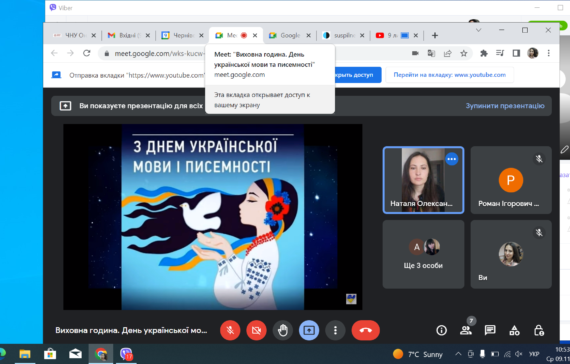
Task: Toggle Chrome side panel
Action: tap(516, 53)
